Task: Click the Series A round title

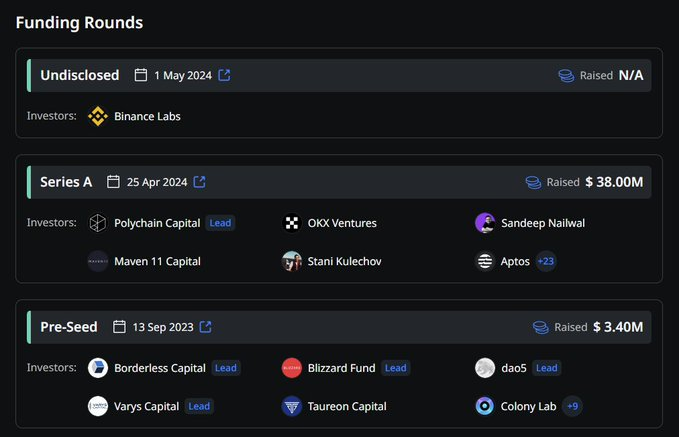Action: click(66, 182)
